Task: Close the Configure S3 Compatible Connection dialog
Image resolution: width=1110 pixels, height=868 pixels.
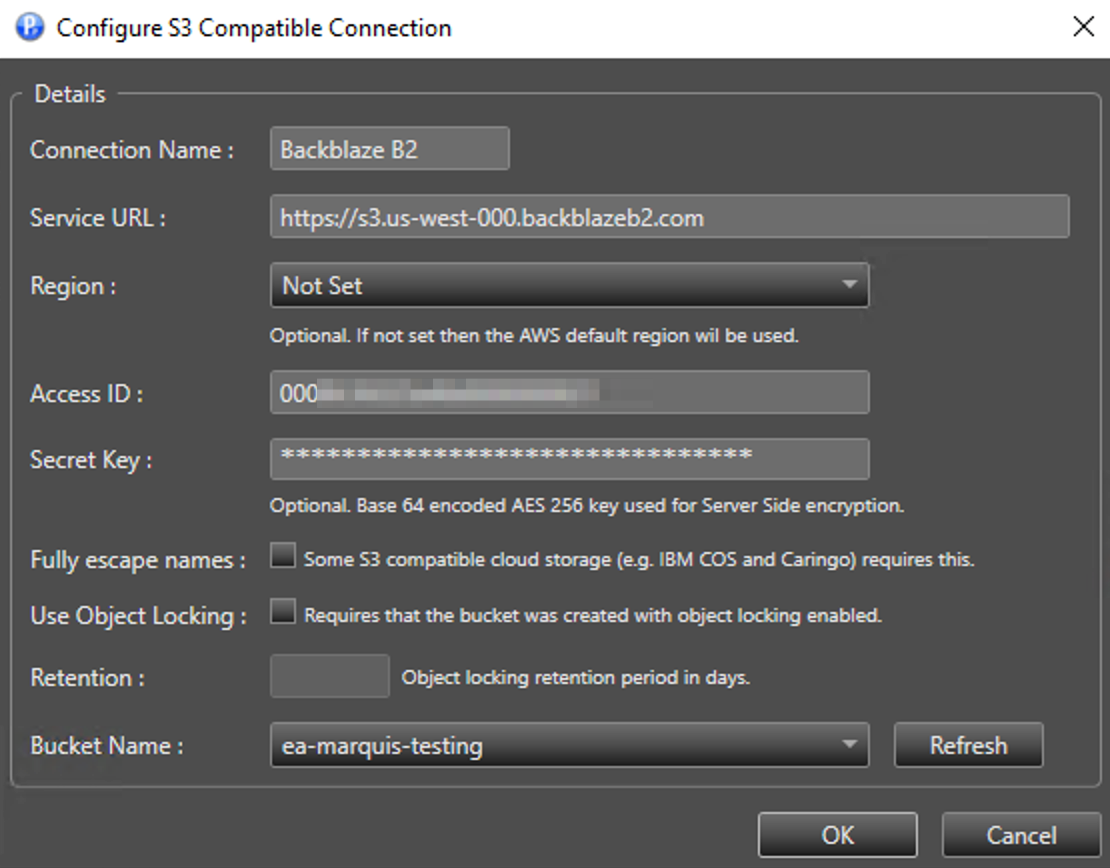Action: (x=1083, y=27)
